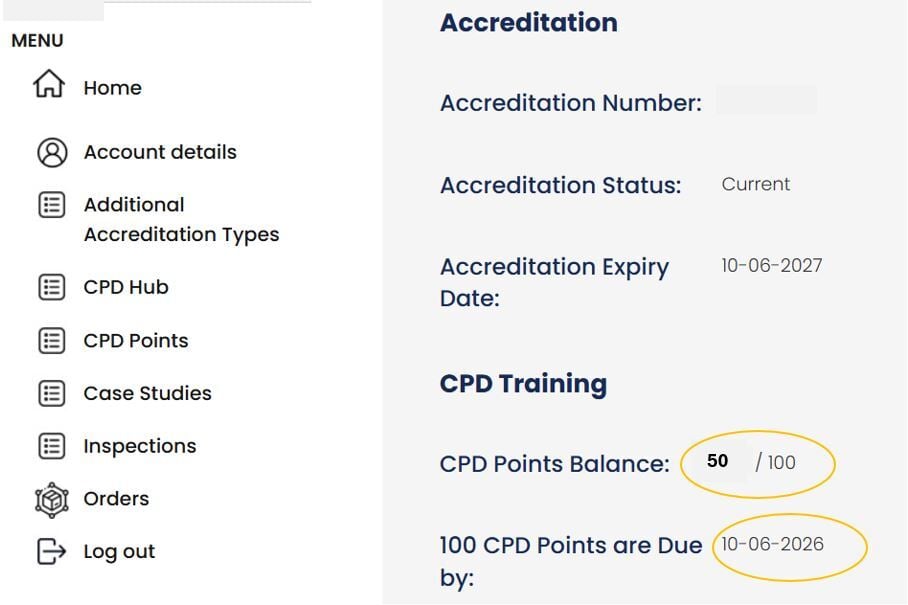The width and height of the screenshot is (908, 605).
Task: View the Inspections page
Action: click(140, 446)
